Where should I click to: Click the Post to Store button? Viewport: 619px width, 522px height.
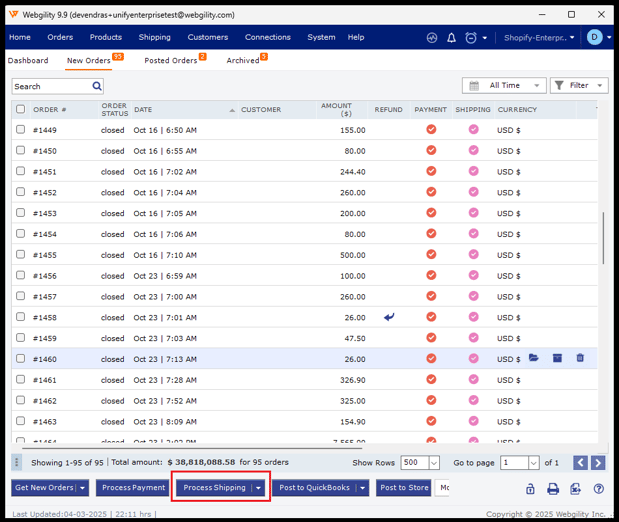pos(404,488)
